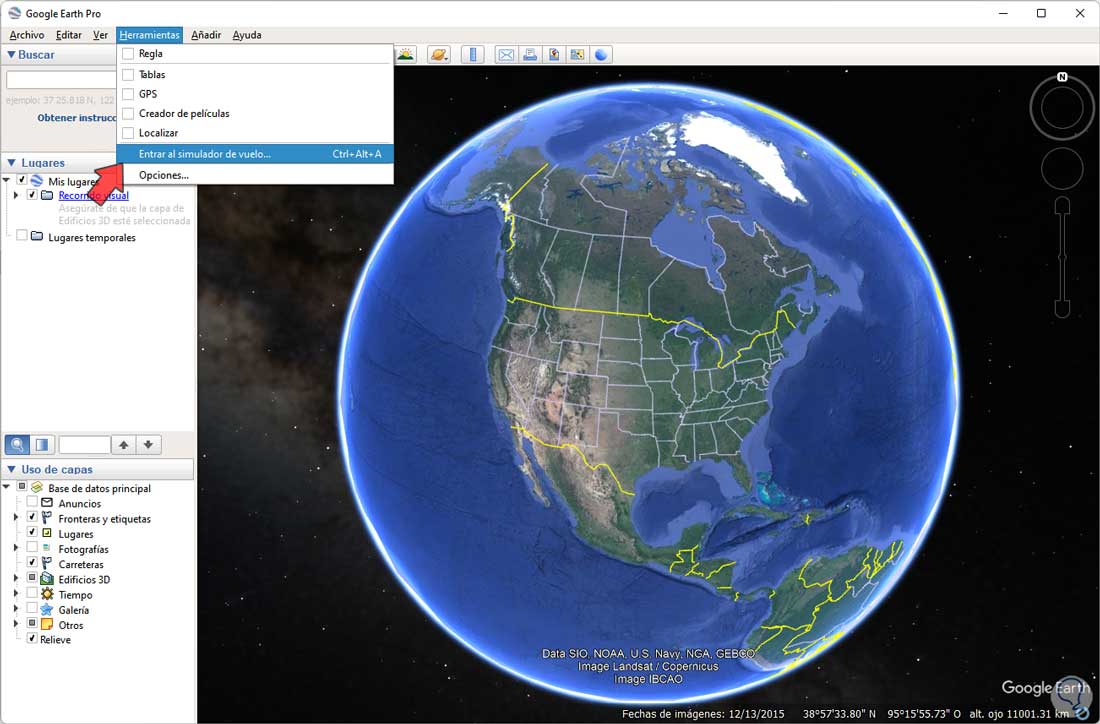Screen dimensions: 1100x724
Task: Click the magnifier search icon in Lugares panel
Action: tap(17, 444)
